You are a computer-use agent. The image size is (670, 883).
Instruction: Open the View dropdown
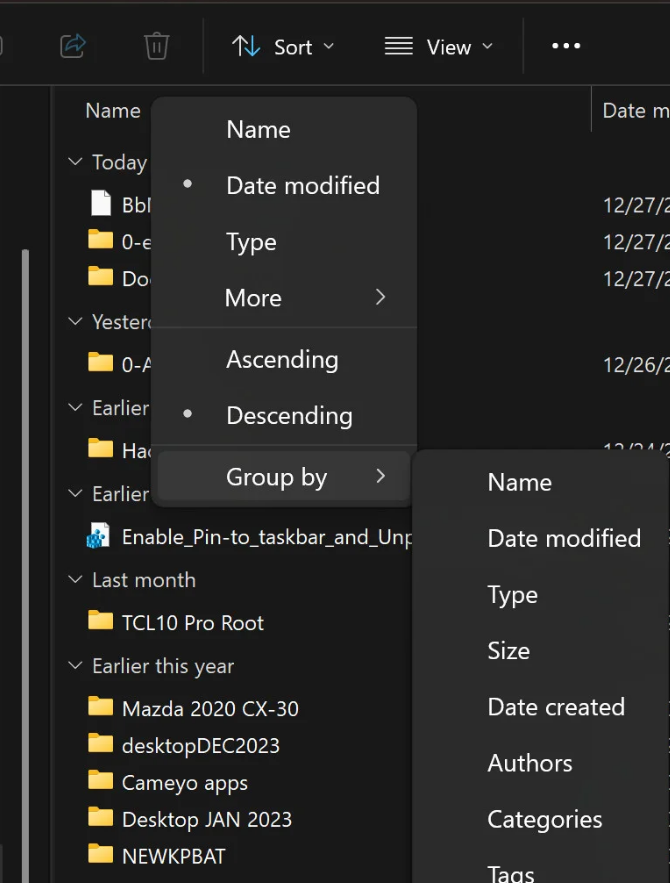[439, 46]
